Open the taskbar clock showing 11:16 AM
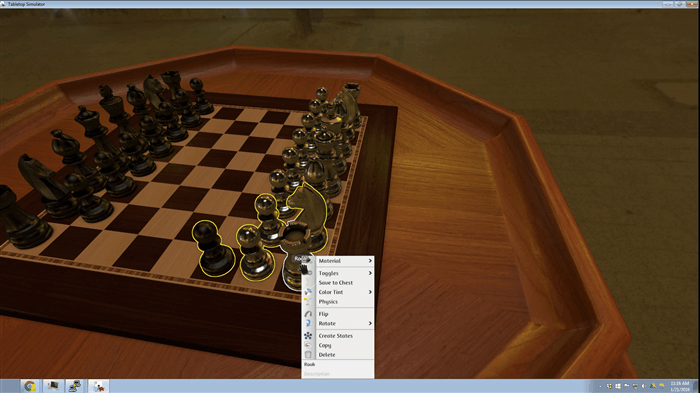Screen dimensions: 700x393 (679, 386)
